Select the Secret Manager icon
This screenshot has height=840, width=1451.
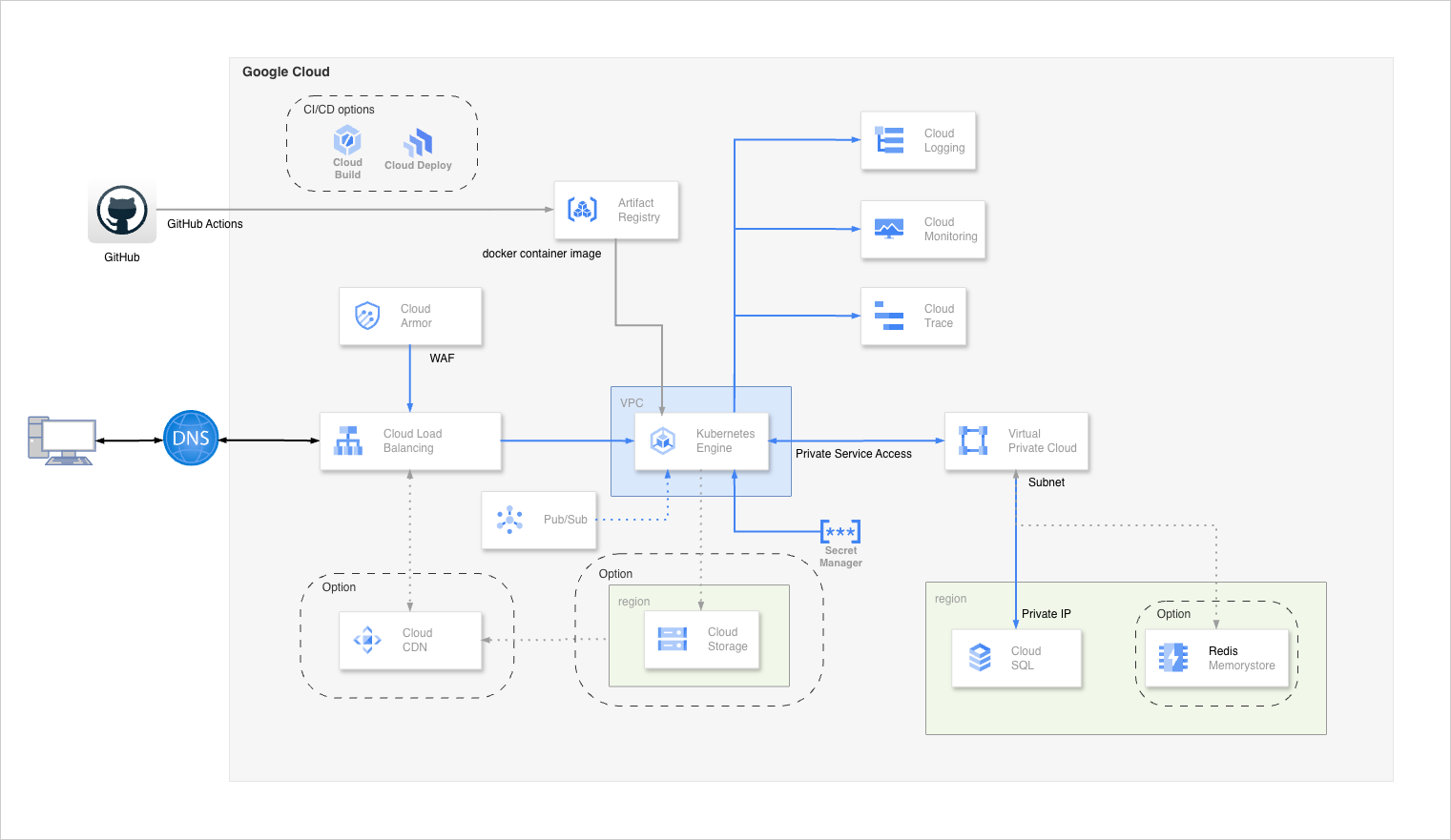840,531
